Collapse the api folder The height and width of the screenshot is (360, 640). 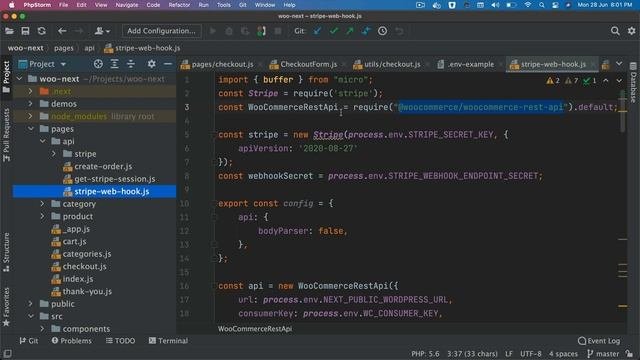pos(42,141)
